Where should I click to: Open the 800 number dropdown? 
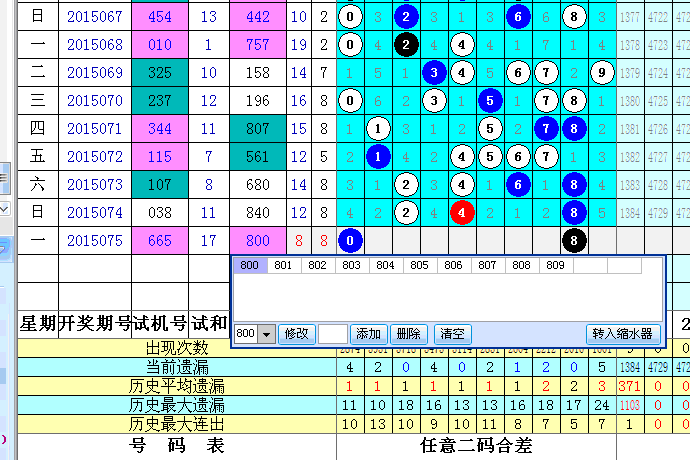[x=266, y=335]
